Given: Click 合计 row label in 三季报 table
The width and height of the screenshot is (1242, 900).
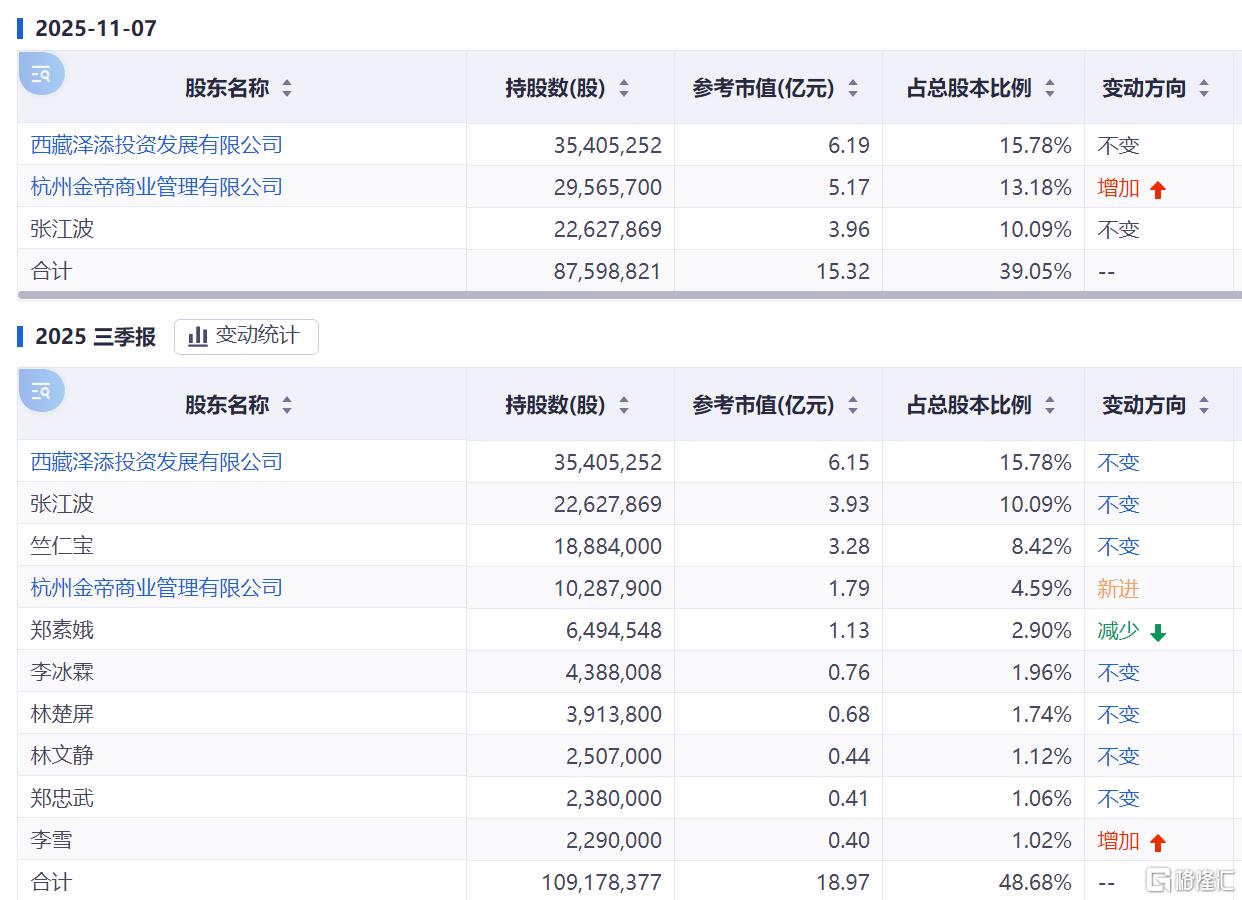Looking at the screenshot, I should coord(51,882).
